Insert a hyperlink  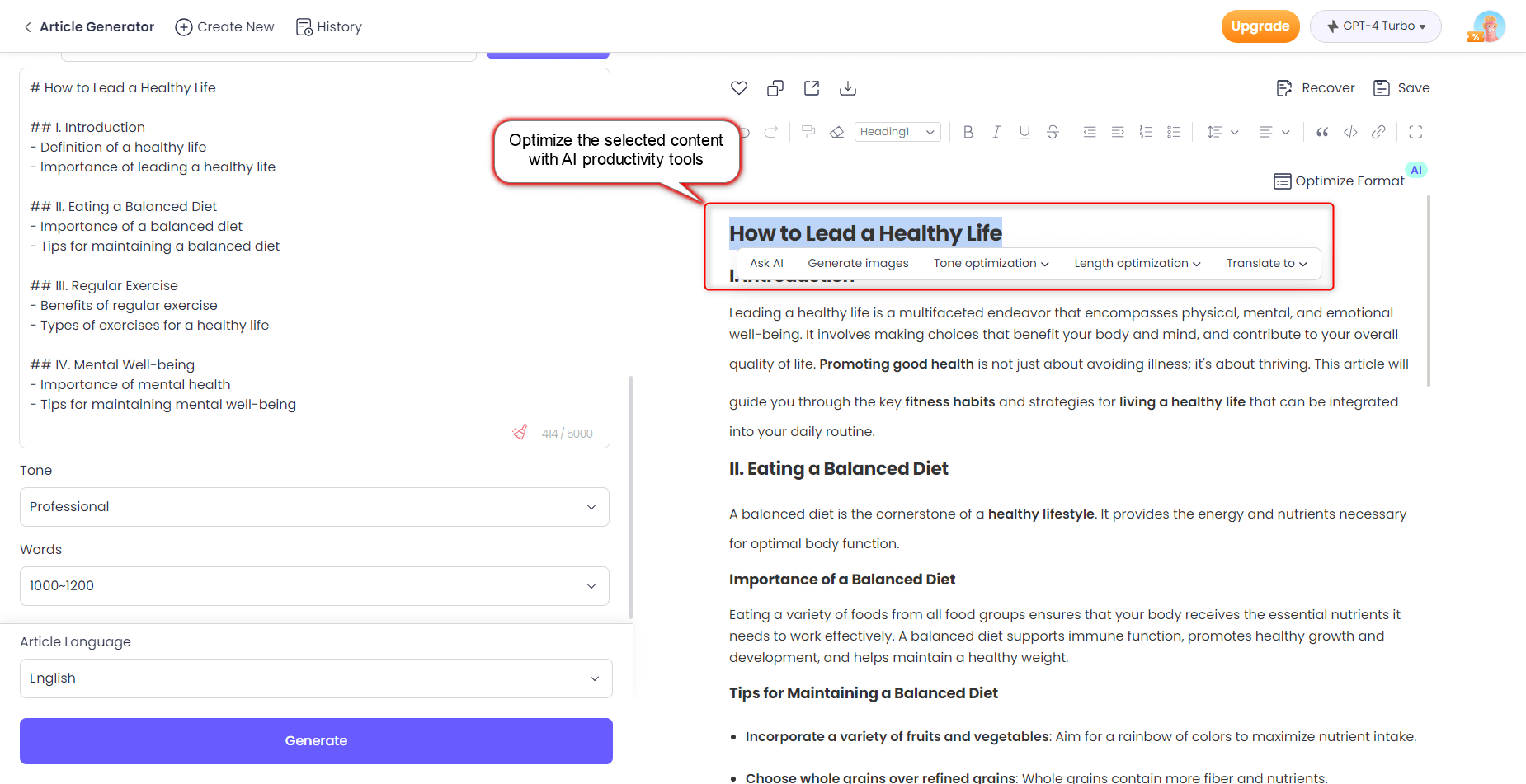tap(1378, 132)
